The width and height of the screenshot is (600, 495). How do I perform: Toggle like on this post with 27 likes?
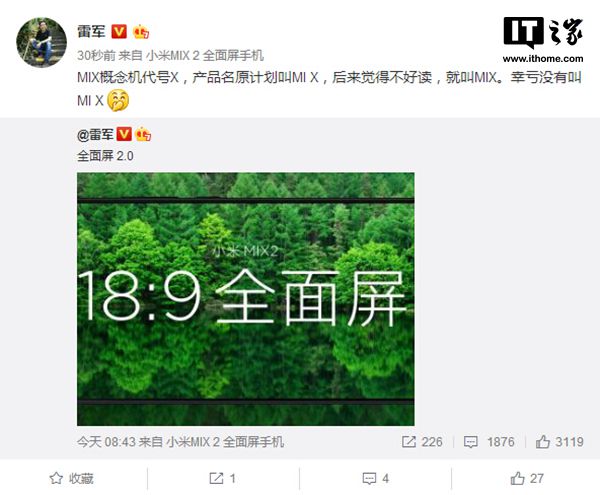click(527, 478)
